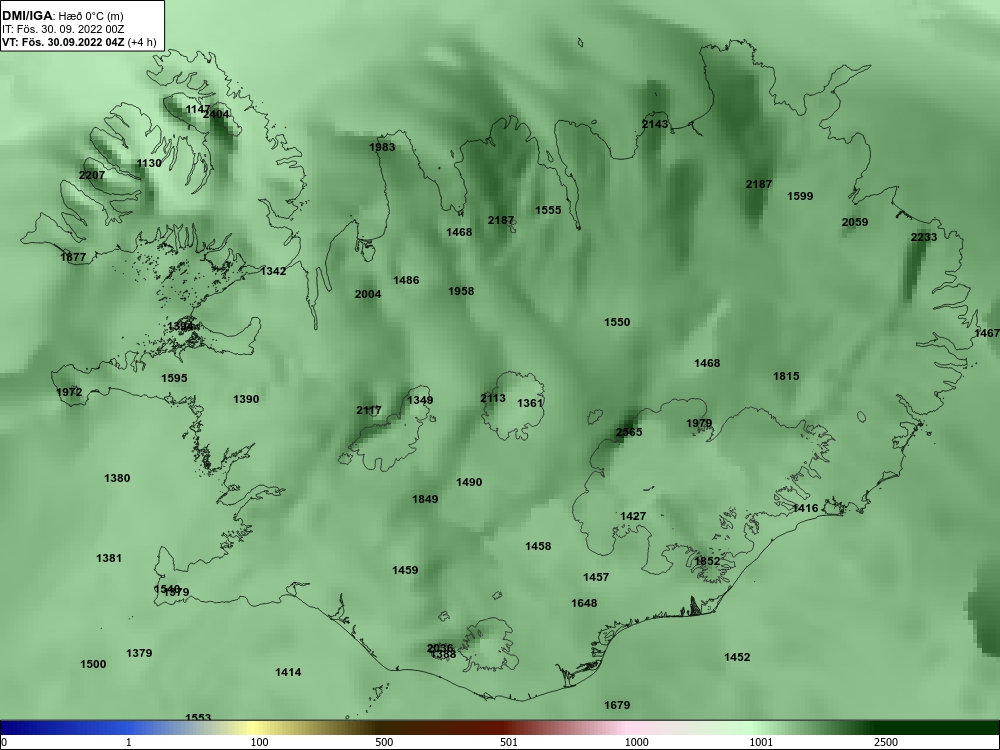
Task: Select the 1427 value
Action: [x=633, y=517]
